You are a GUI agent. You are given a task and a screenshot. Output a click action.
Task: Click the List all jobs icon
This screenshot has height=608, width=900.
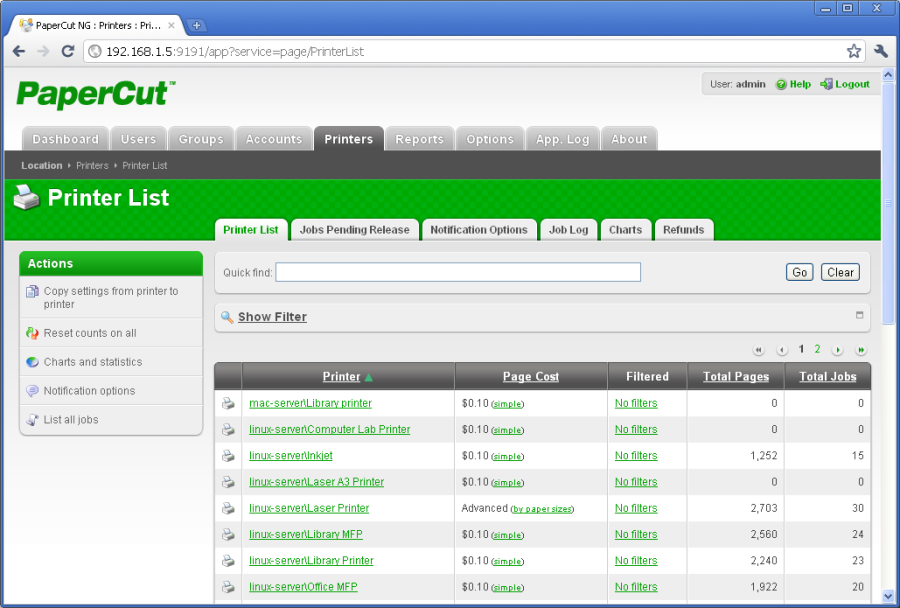(32, 420)
